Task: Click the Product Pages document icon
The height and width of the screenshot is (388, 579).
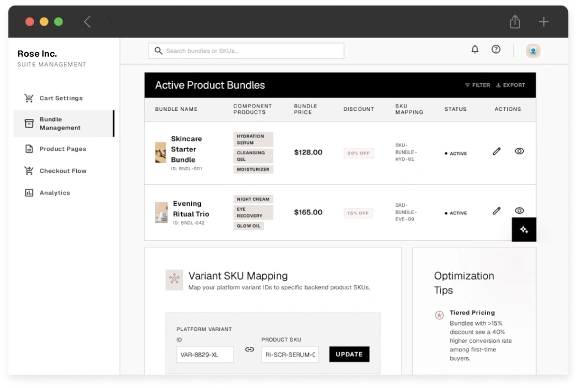Action: click(29, 149)
